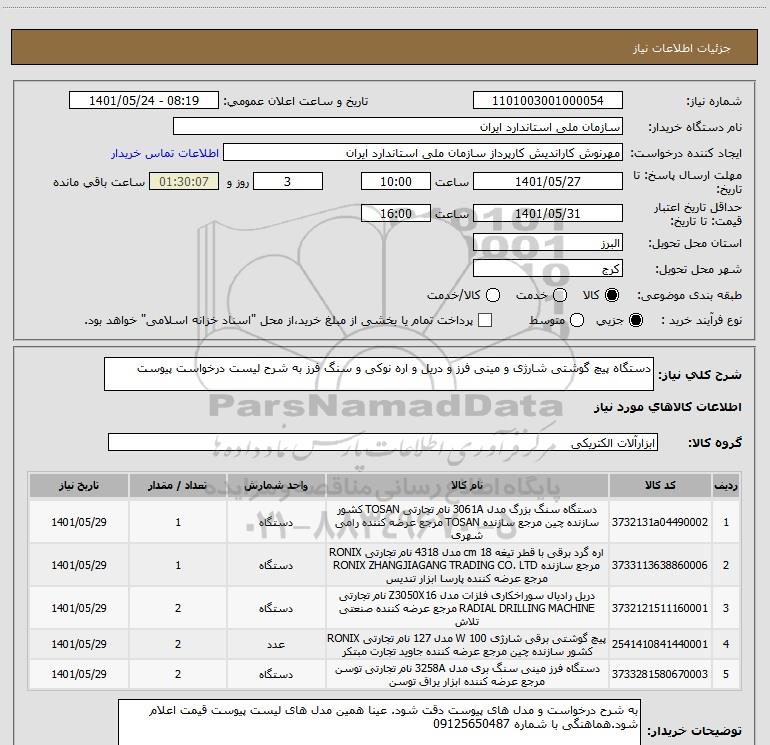
Task: Click the شماره نیاز field 1101003001000054
Action: click(548, 101)
